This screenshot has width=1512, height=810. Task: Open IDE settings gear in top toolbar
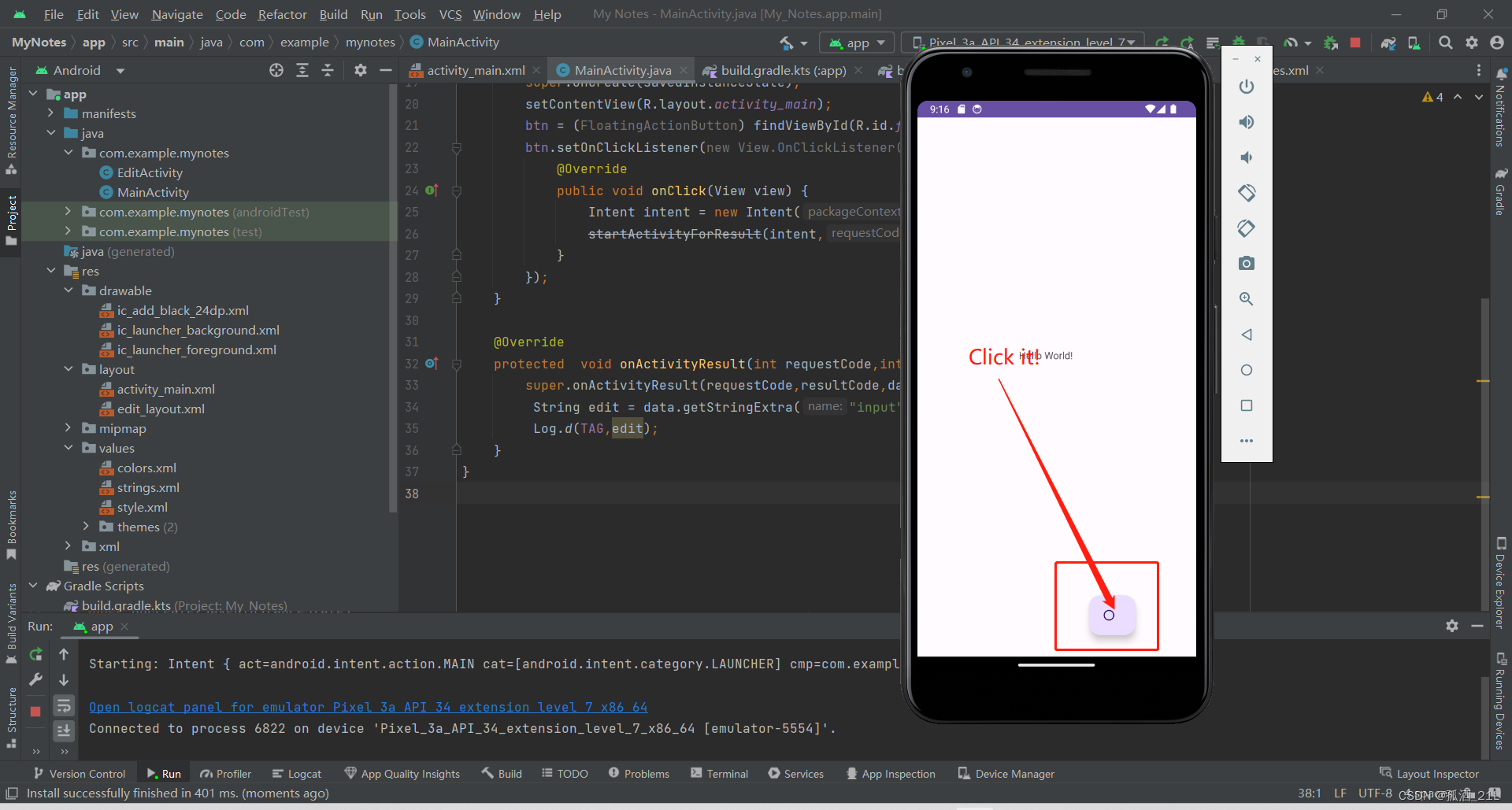click(1472, 43)
